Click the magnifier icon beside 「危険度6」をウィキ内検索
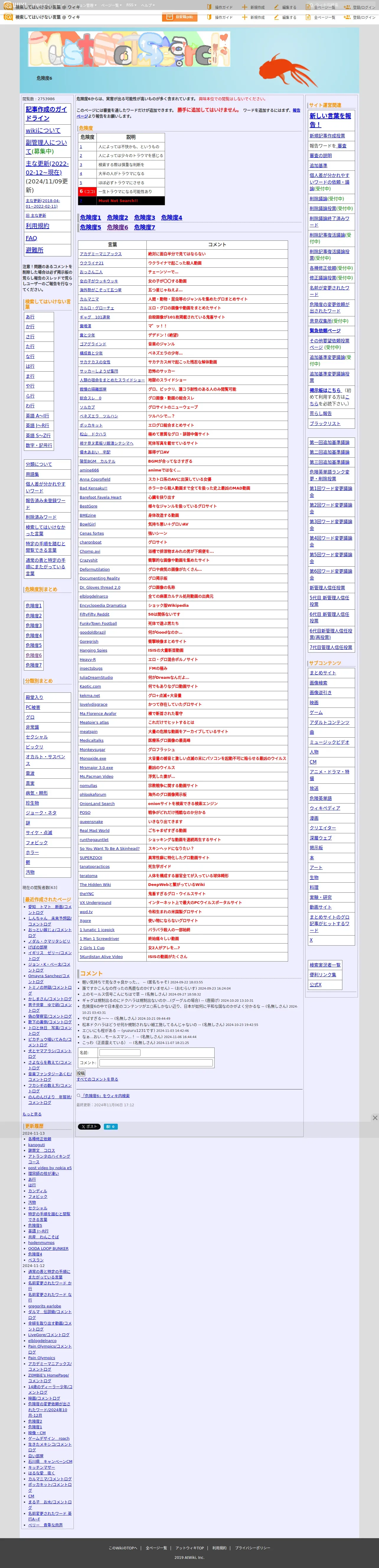This screenshot has height=1568, width=379. tap(79, 1096)
